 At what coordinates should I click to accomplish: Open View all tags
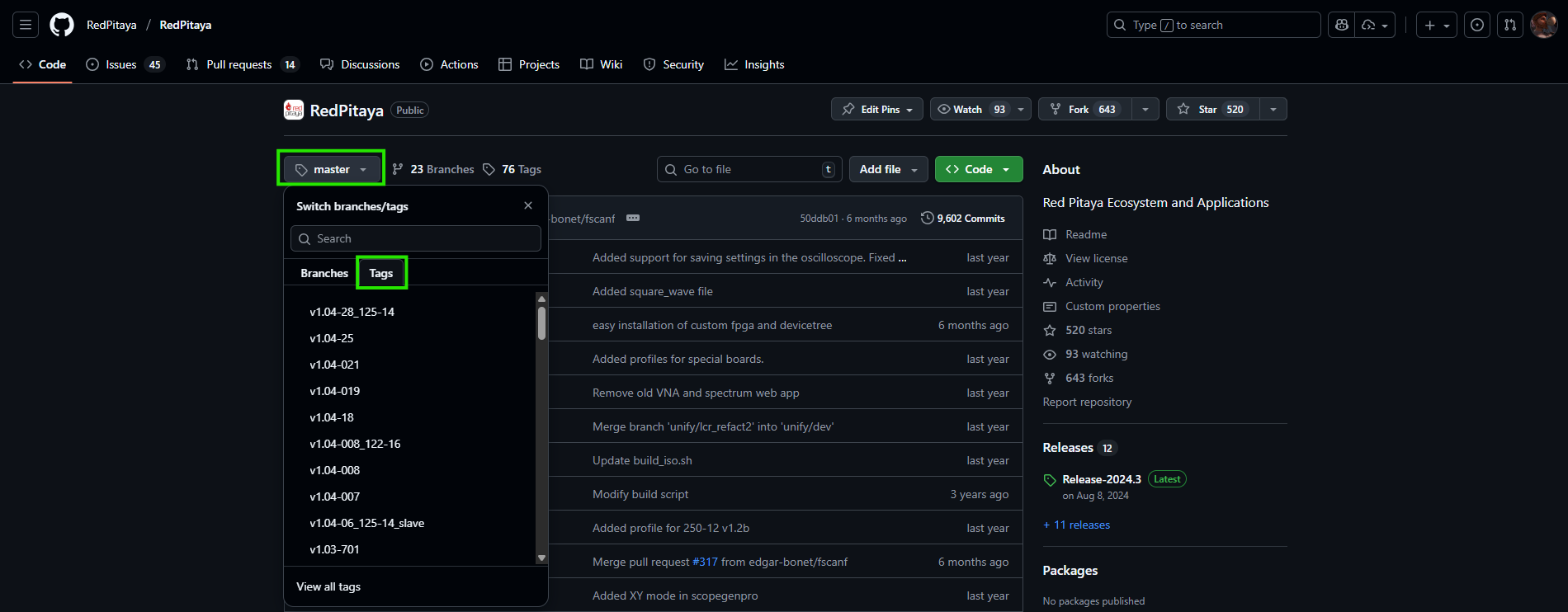pyautogui.click(x=328, y=586)
